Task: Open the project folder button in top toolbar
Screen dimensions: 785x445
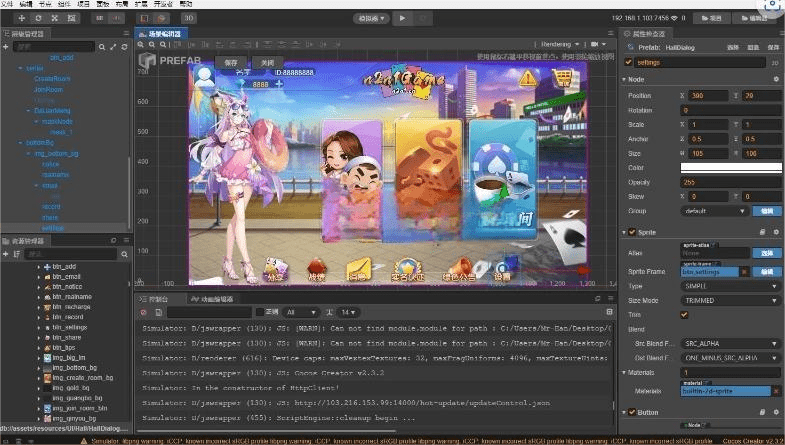Action: 711,18
